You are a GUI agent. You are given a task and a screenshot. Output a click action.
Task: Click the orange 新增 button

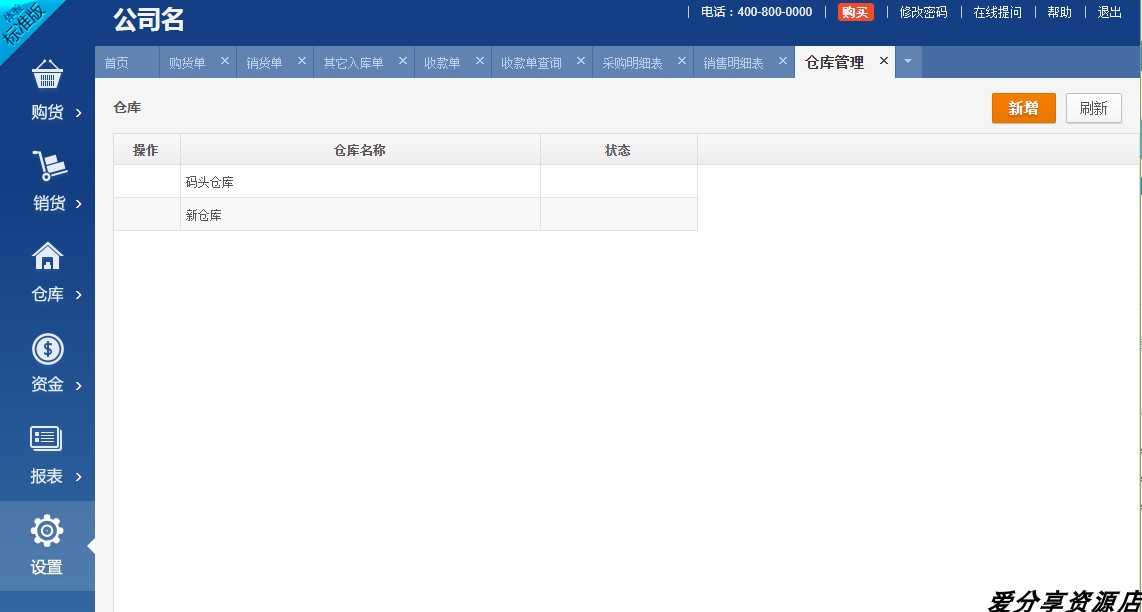(x=1023, y=109)
